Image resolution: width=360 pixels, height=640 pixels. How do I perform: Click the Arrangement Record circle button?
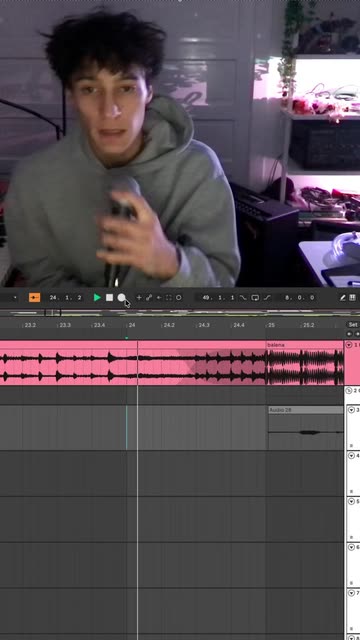121,298
